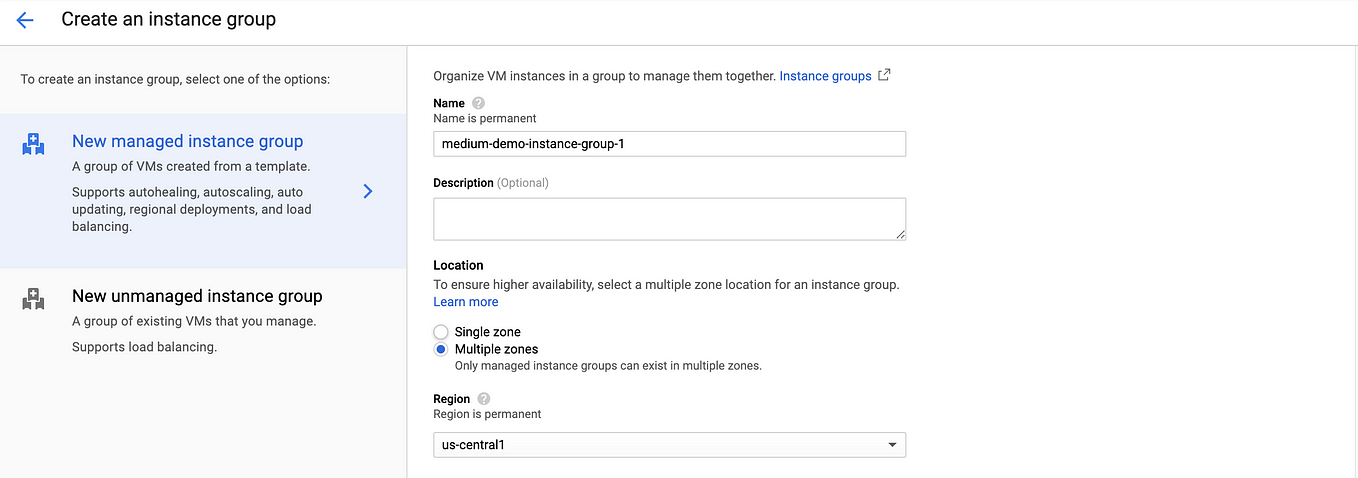The height and width of the screenshot is (478, 1358).
Task: Open the Region us-central1 dropdown
Action: point(669,444)
